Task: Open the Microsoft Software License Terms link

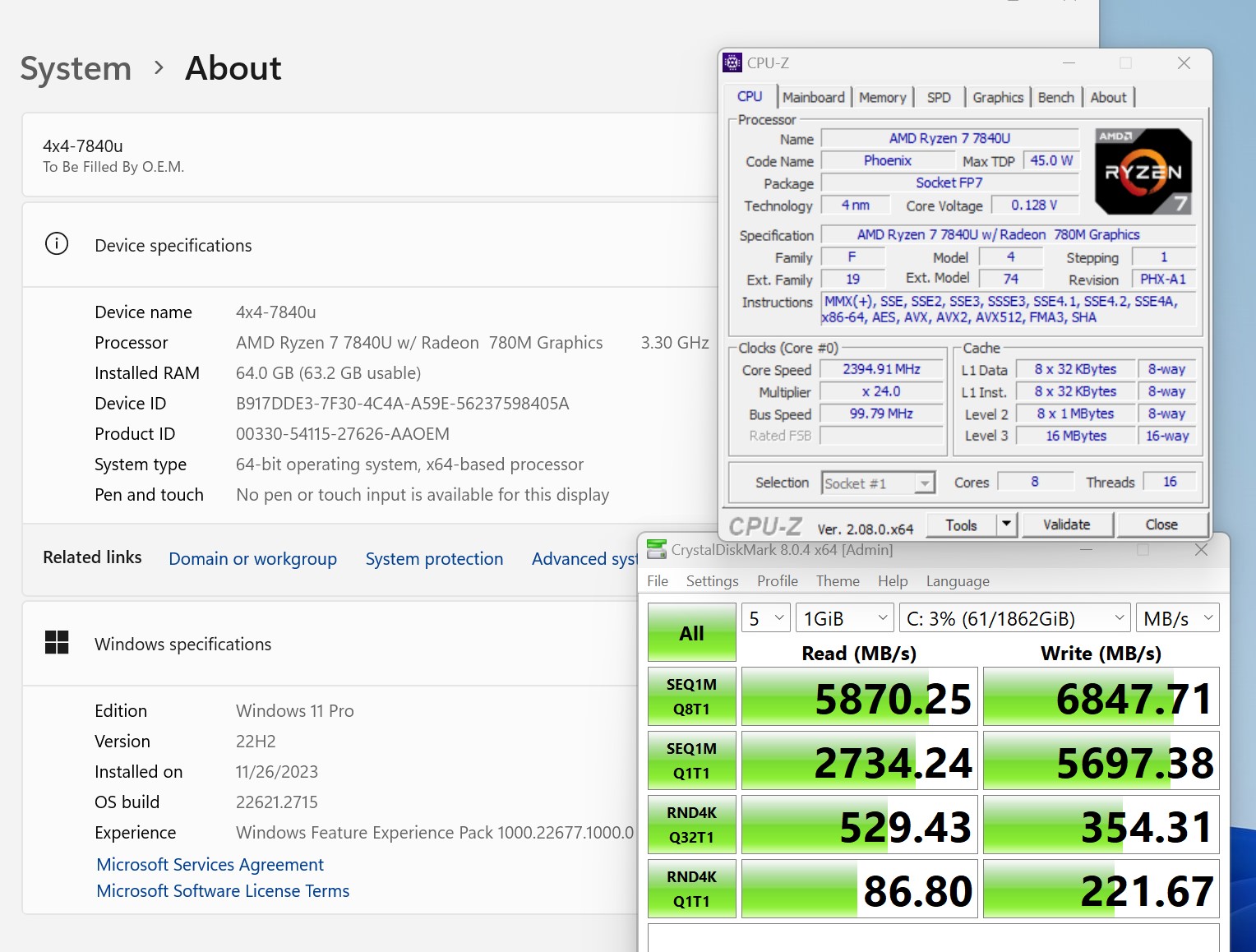Action: click(x=223, y=891)
